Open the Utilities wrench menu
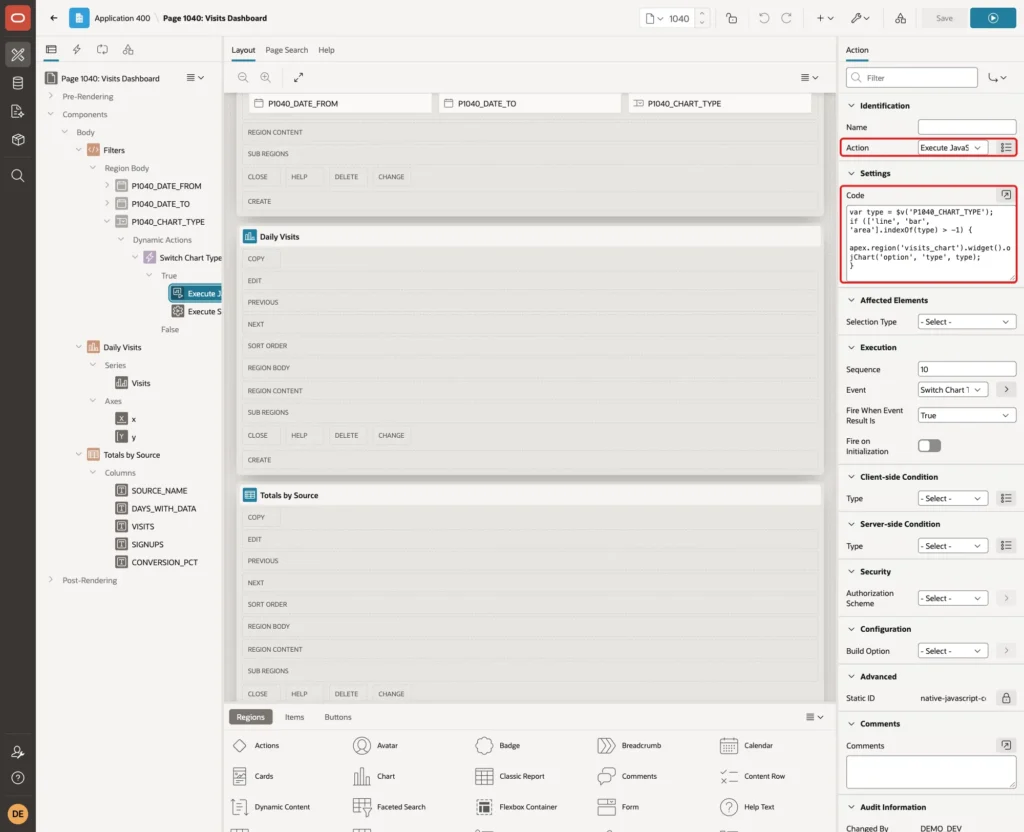 [x=860, y=18]
